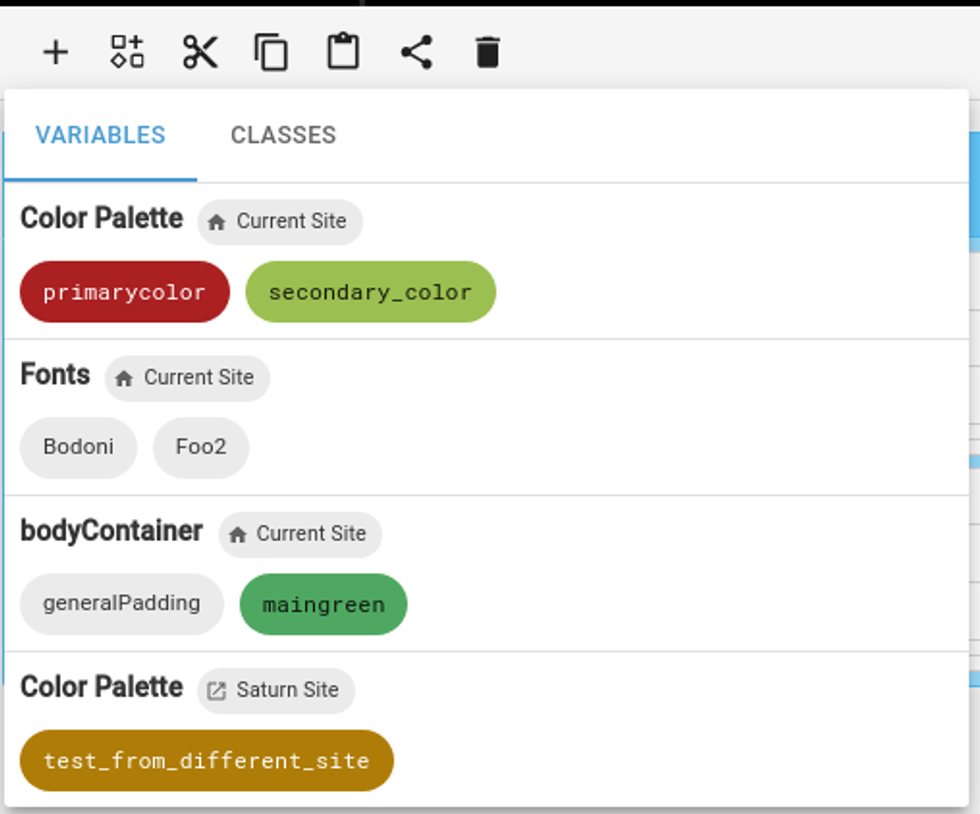Viewport: 980px width, 814px height.
Task: Click the plus add icon
Action: (x=56, y=52)
